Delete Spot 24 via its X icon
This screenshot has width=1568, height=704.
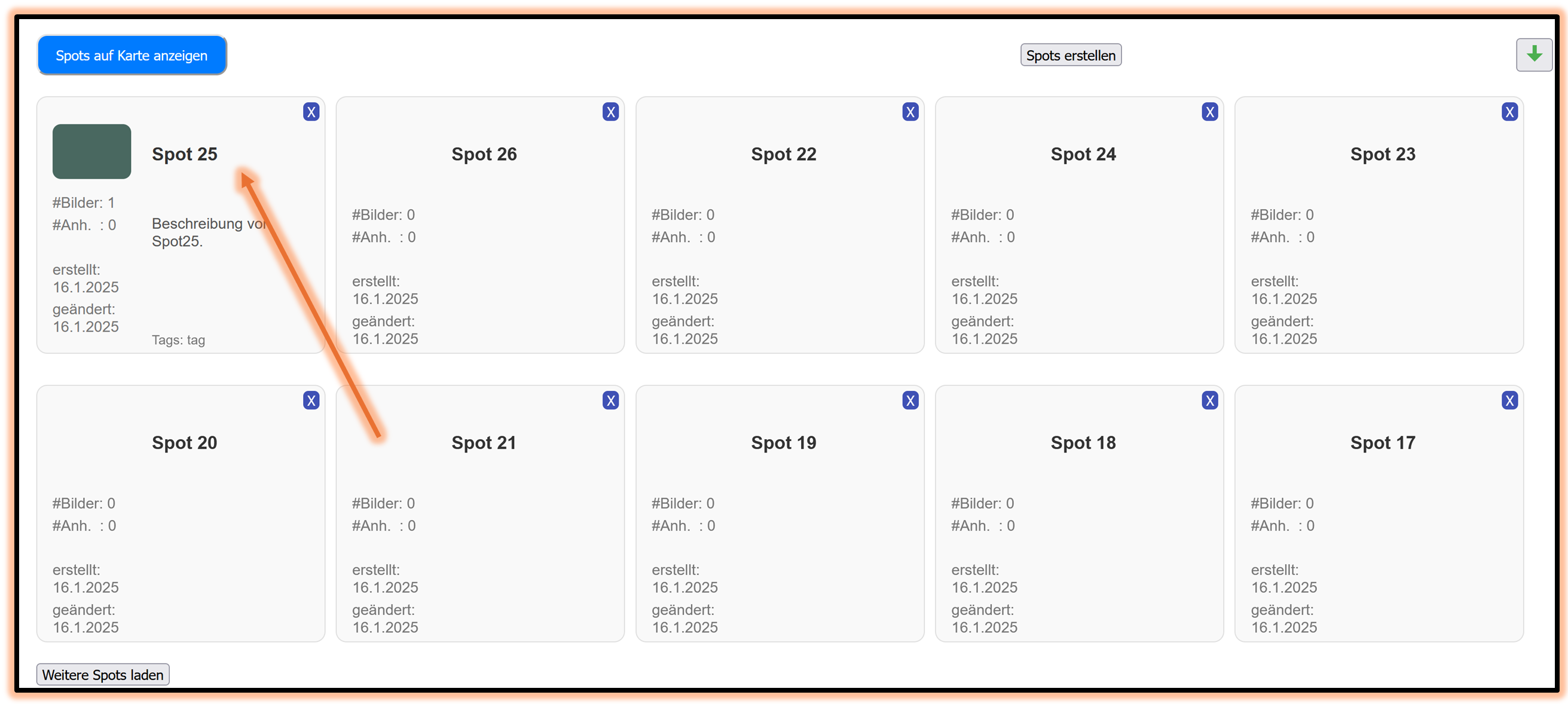[x=1209, y=112]
